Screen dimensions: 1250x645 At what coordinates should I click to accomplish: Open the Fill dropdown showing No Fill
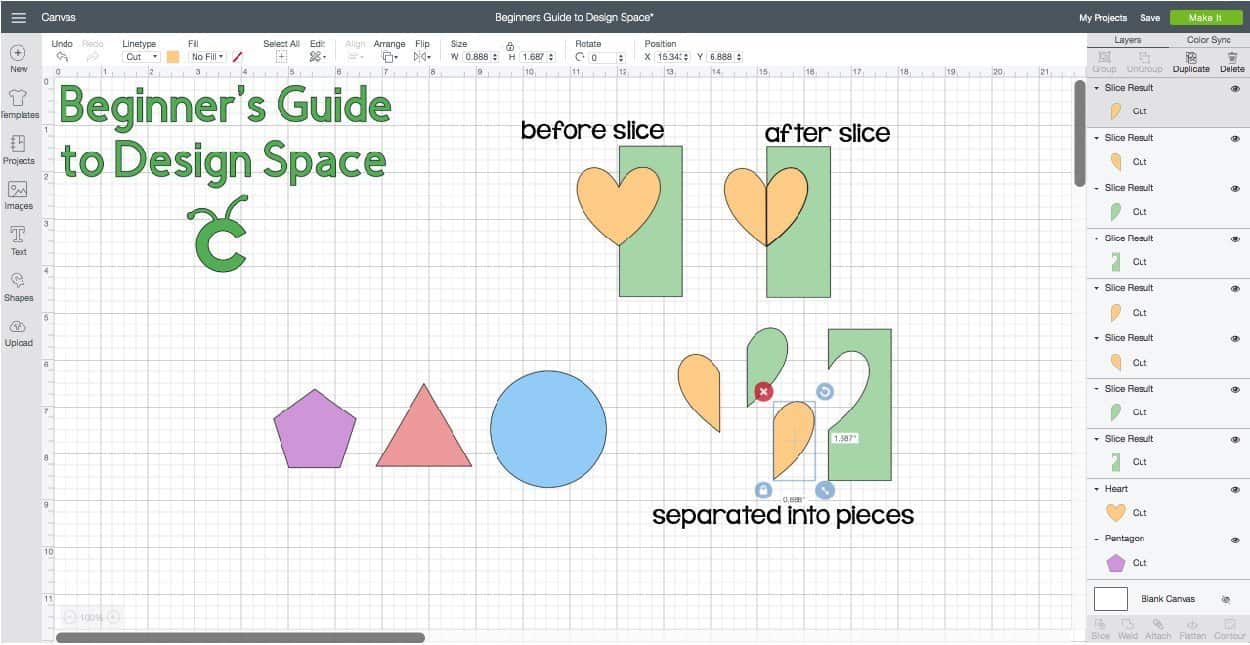click(208, 57)
